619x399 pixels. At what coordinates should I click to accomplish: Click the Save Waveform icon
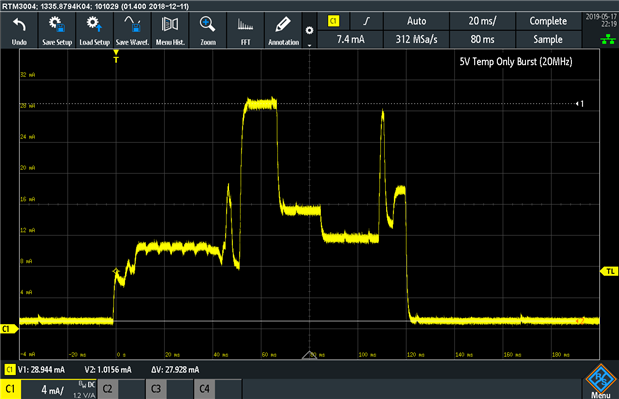pyautogui.click(x=132, y=30)
